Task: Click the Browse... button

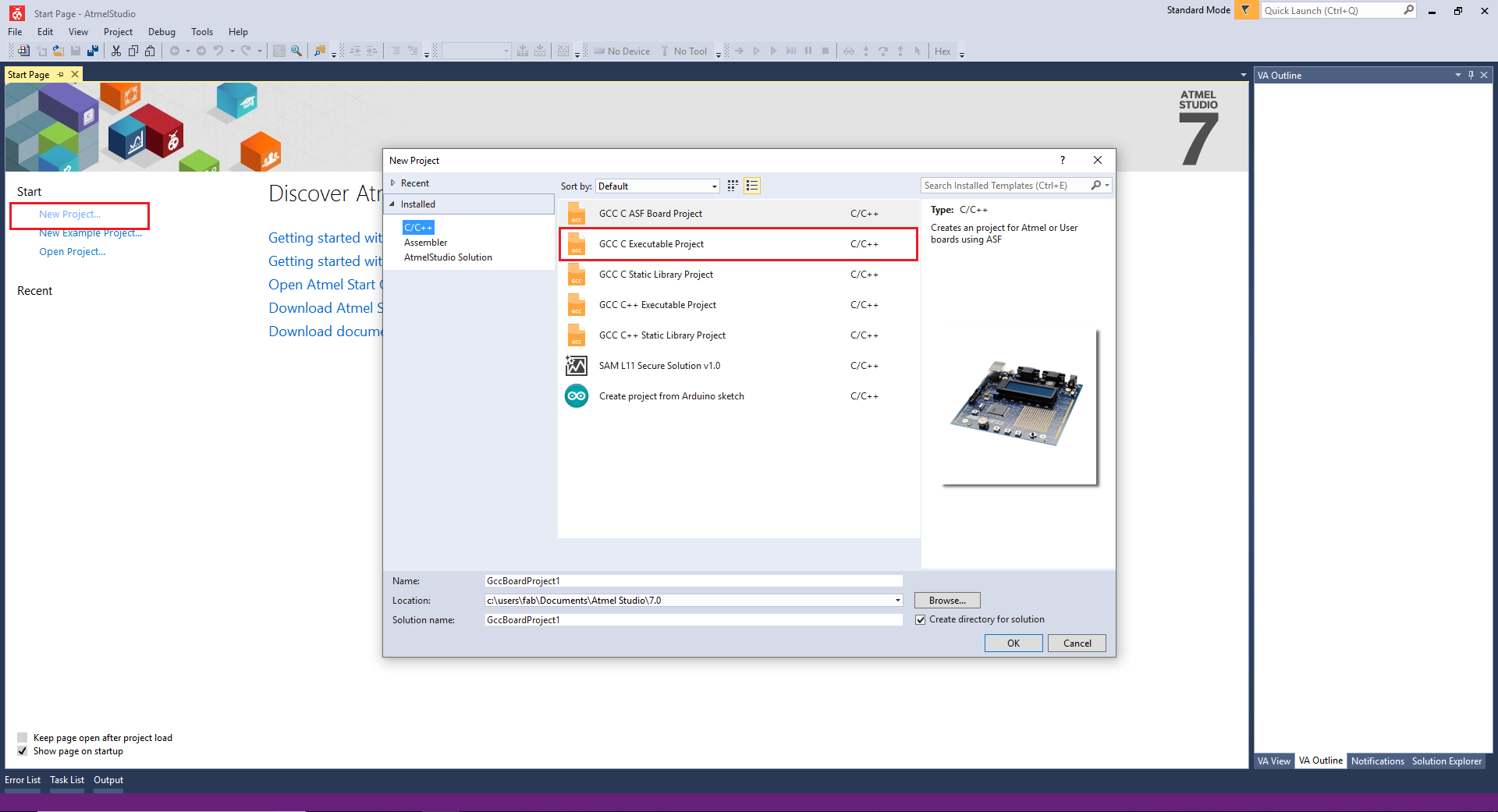Action: 947,601
